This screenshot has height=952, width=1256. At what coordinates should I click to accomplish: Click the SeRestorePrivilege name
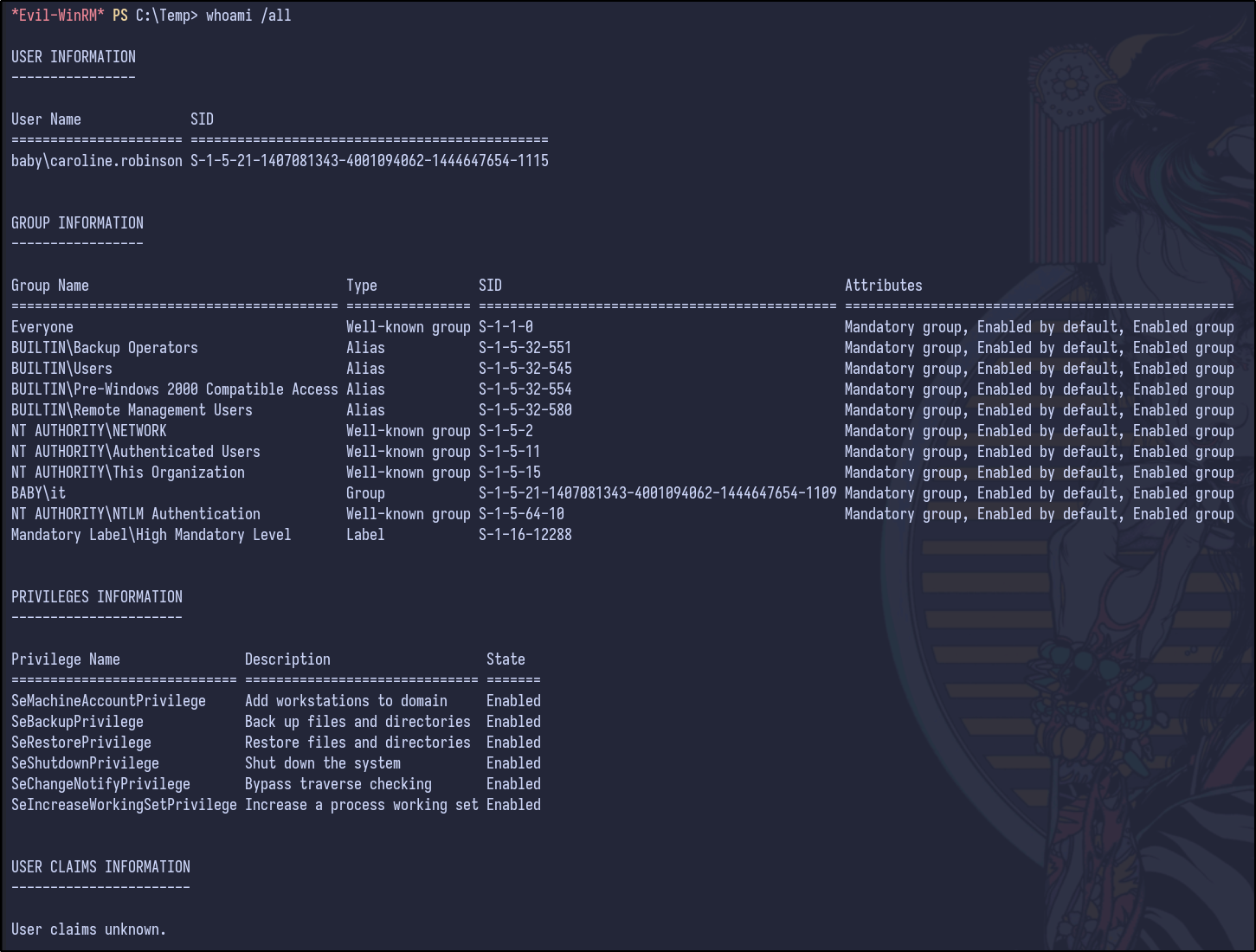pyautogui.click(x=81, y=743)
